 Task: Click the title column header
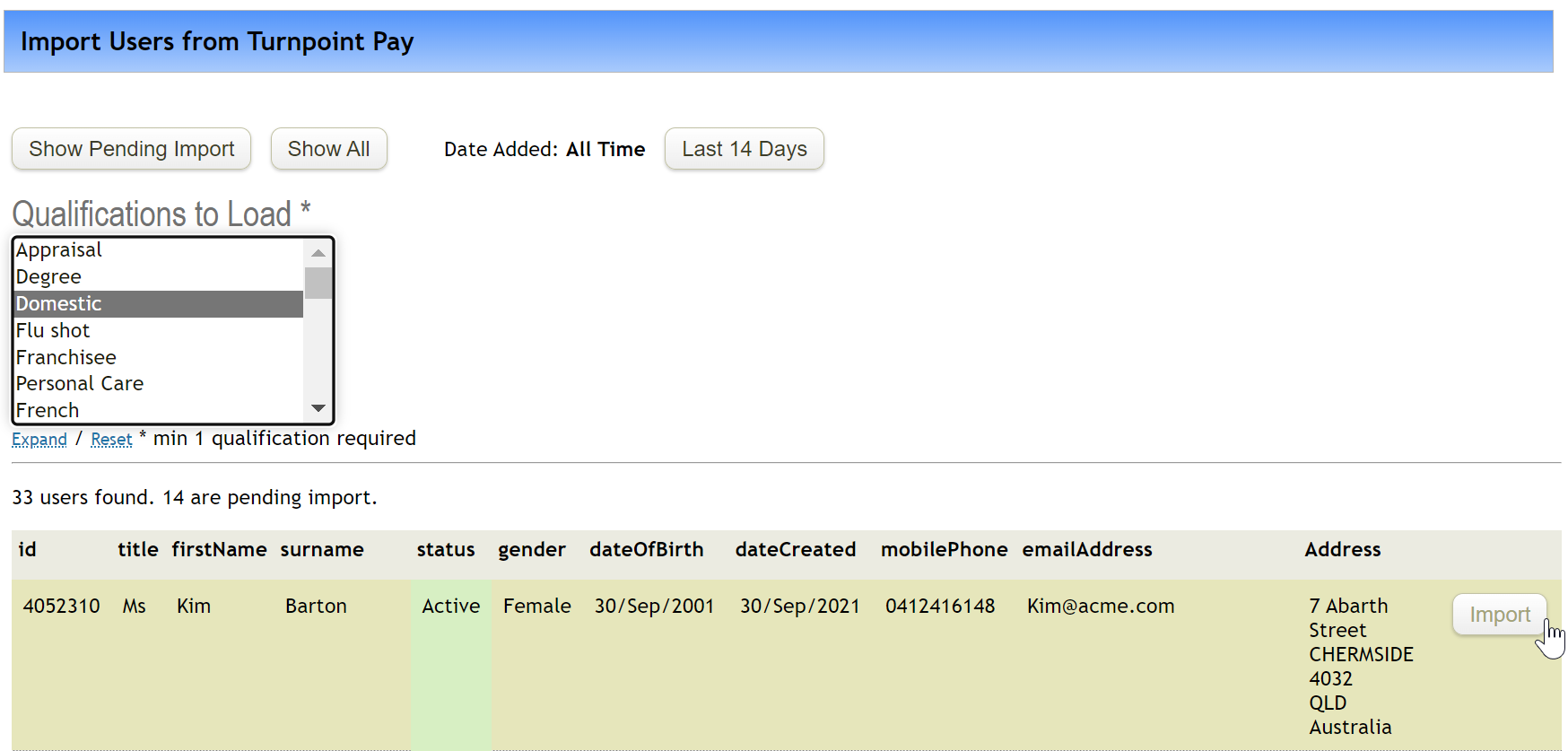point(138,550)
